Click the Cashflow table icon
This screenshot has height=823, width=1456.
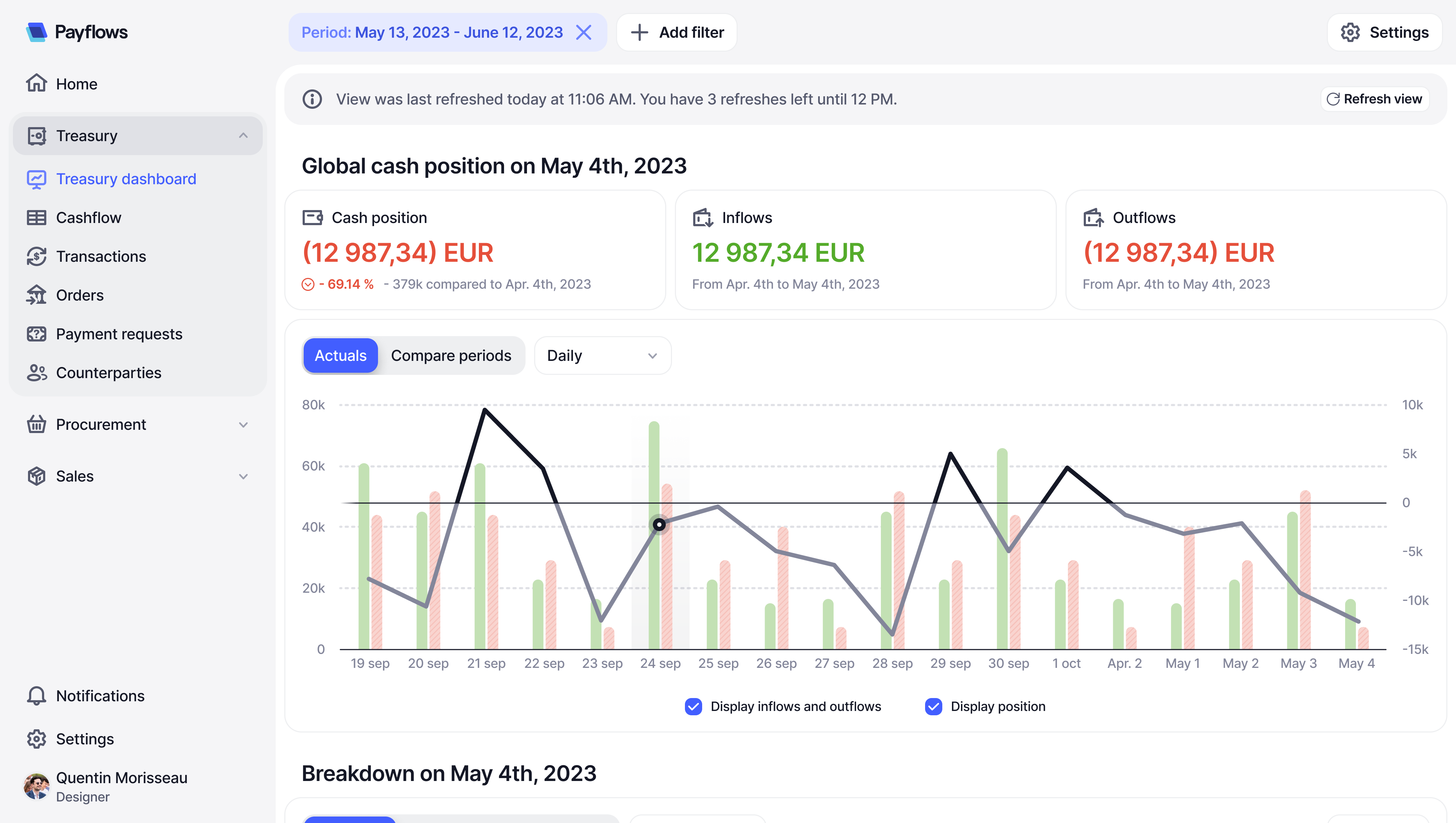click(36, 218)
